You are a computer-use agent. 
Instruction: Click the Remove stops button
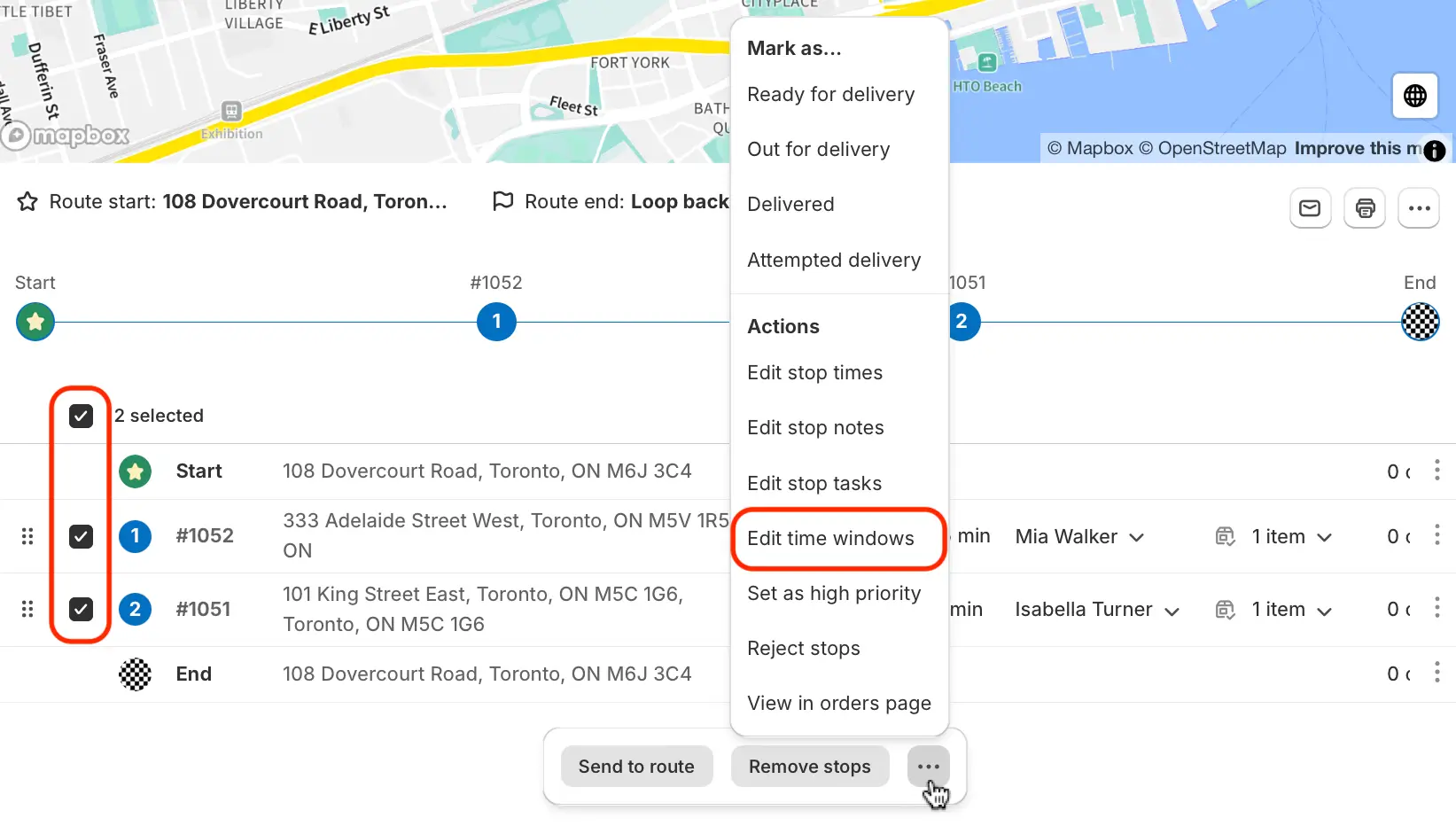[810, 767]
